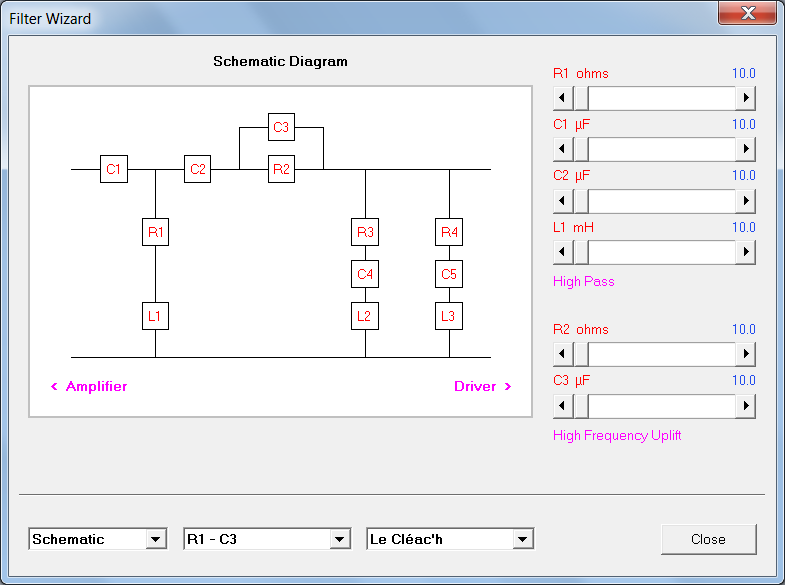785x585 pixels.
Task: Click left arrow of C3 µF slider
Action: click(563, 406)
